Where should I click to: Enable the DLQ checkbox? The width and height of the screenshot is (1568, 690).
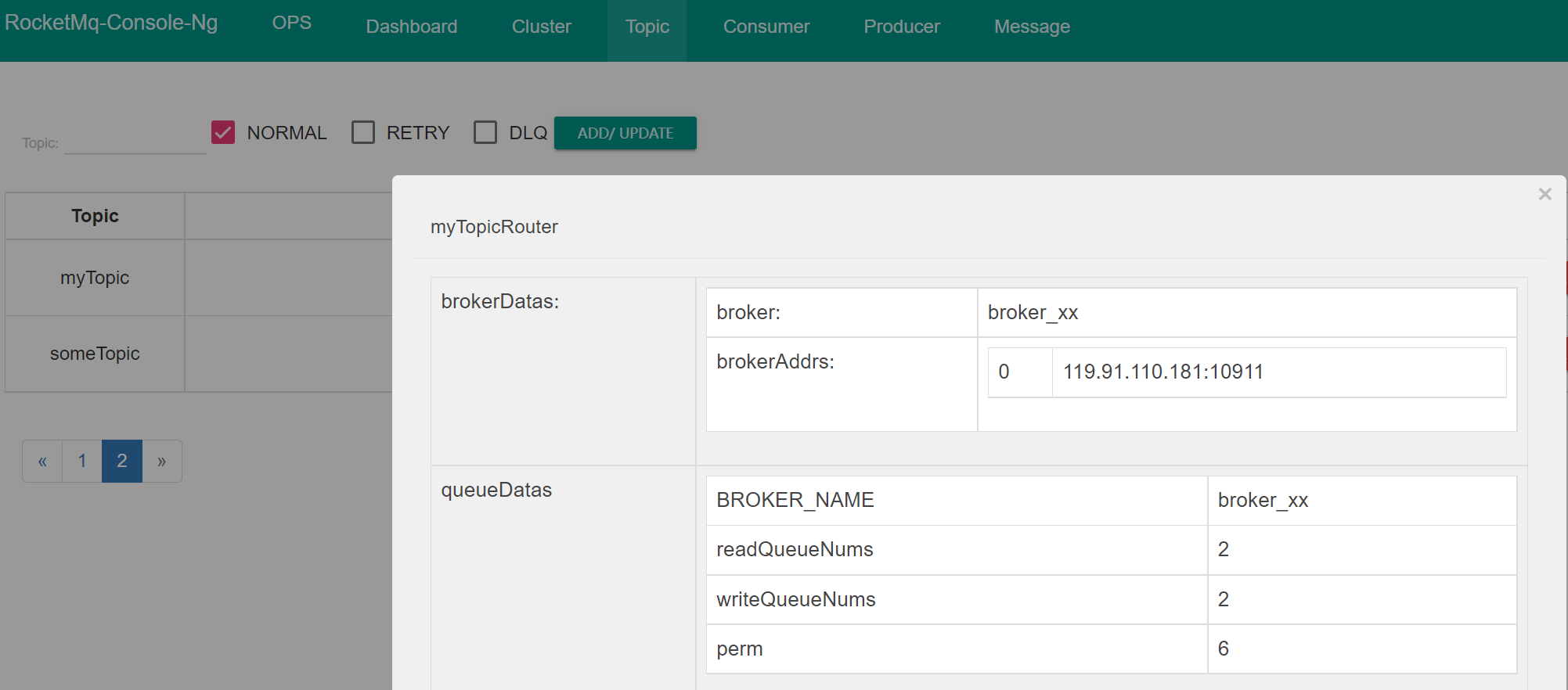485,132
